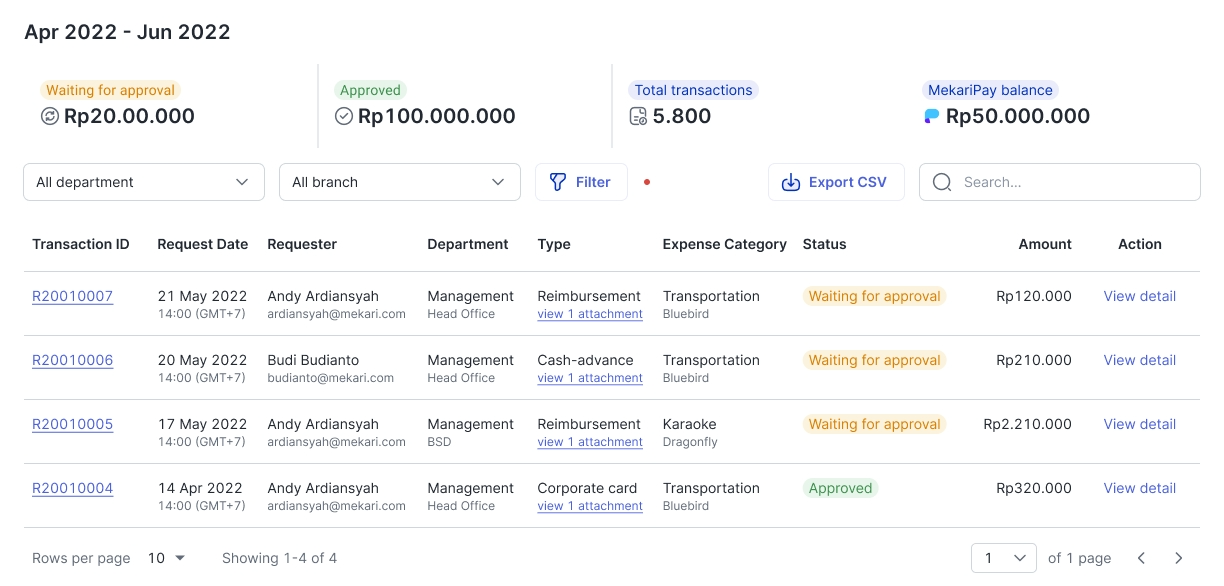Viewport: 1224px width, 586px height.
Task: Click the Action column header
Action: 1140,244
